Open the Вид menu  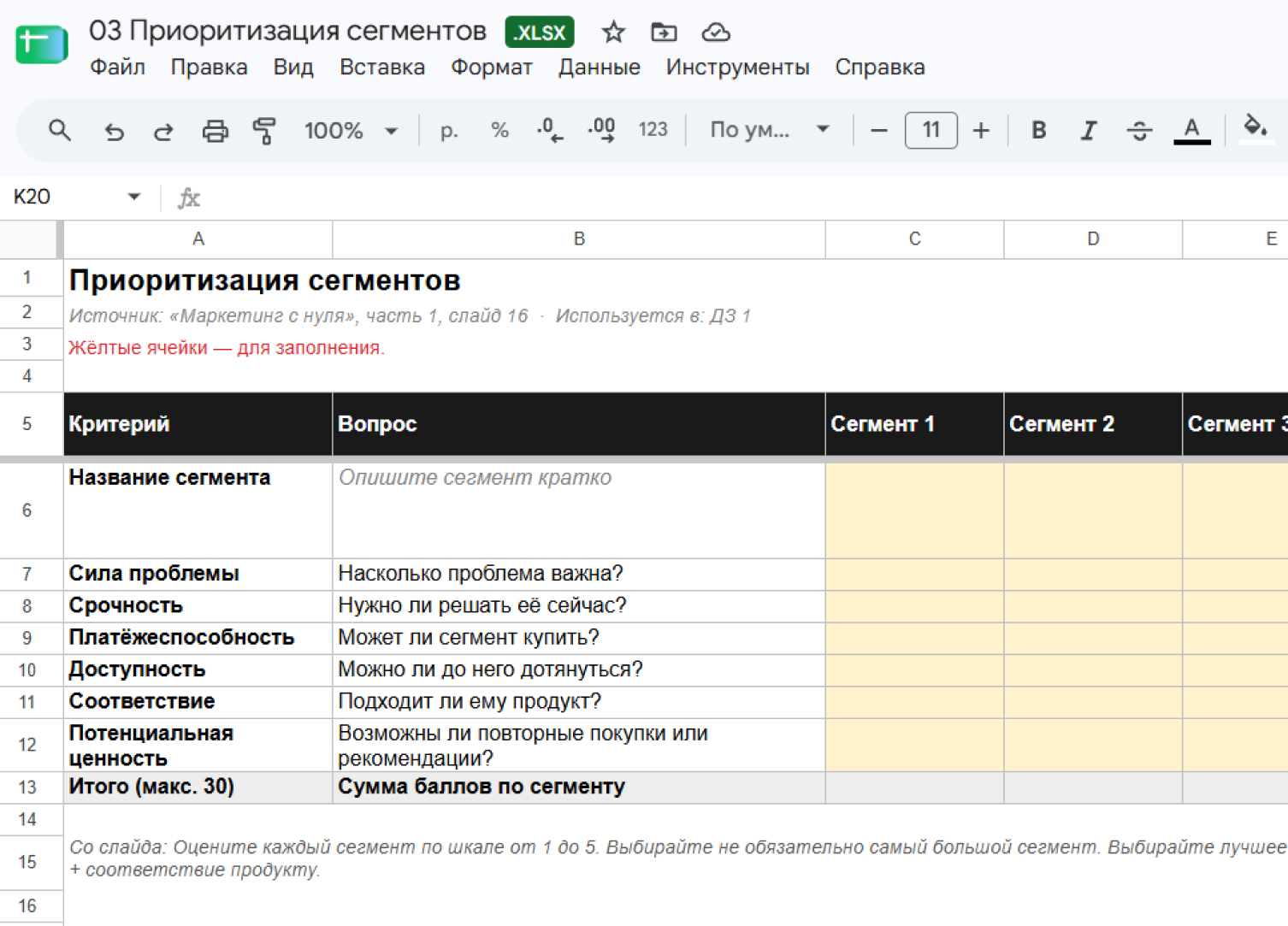coord(293,68)
